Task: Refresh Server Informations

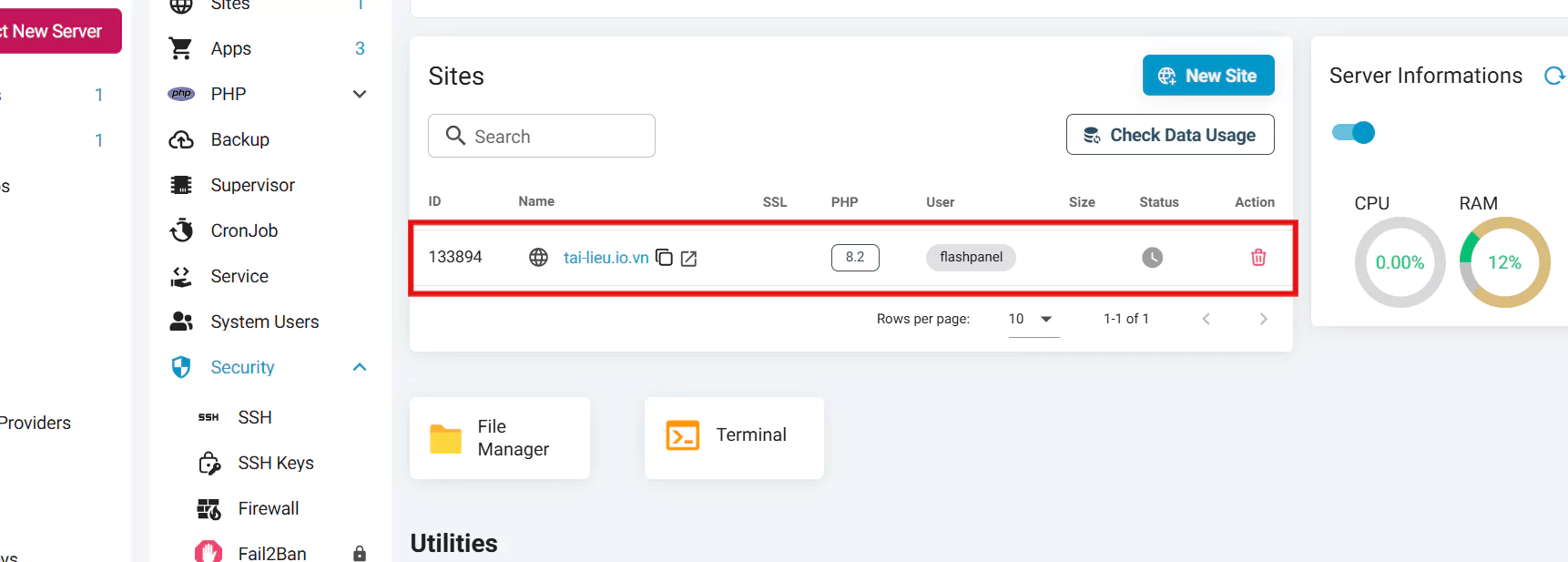Action: pos(1553,76)
